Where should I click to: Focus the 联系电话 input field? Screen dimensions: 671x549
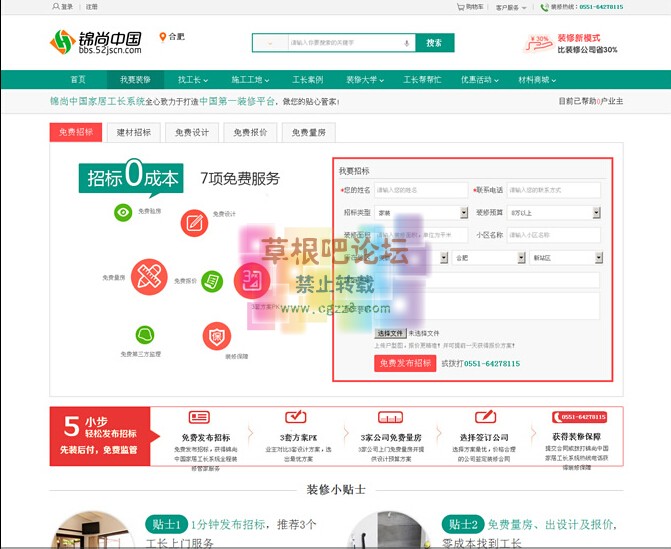[554, 190]
